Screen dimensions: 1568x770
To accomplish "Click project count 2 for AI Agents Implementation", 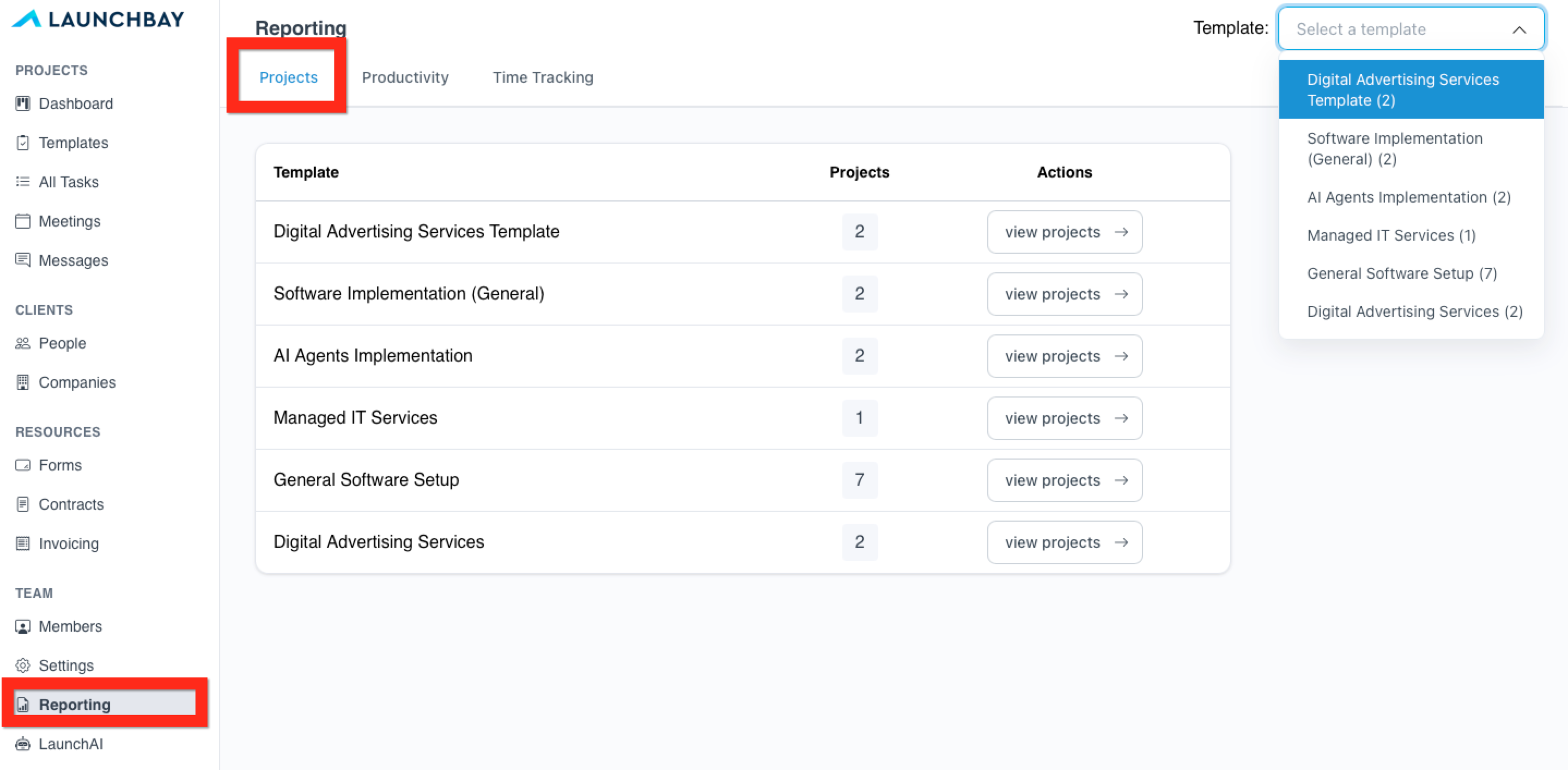I will [x=860, y=356].
